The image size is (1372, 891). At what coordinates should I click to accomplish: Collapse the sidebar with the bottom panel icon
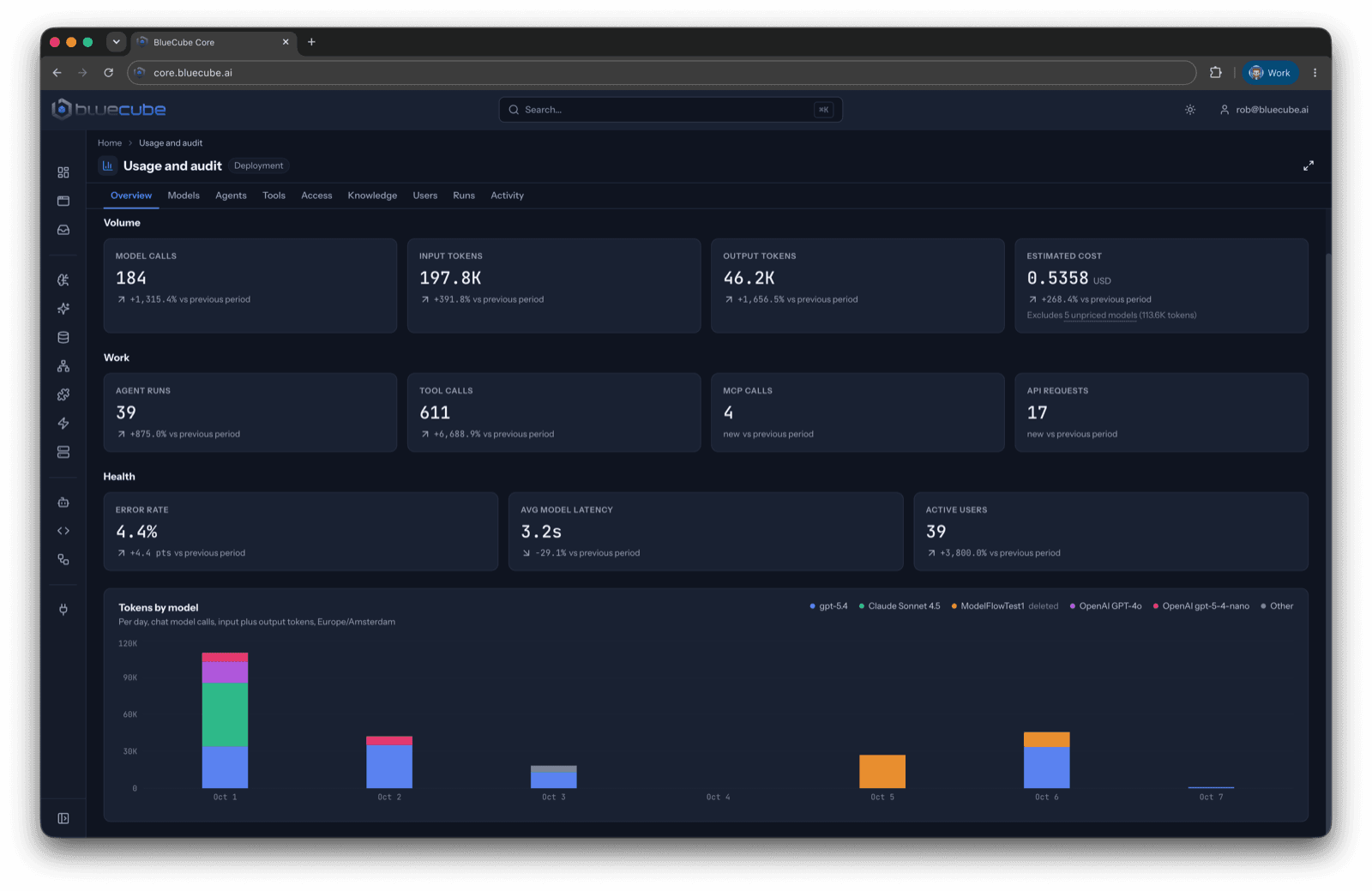63,818
